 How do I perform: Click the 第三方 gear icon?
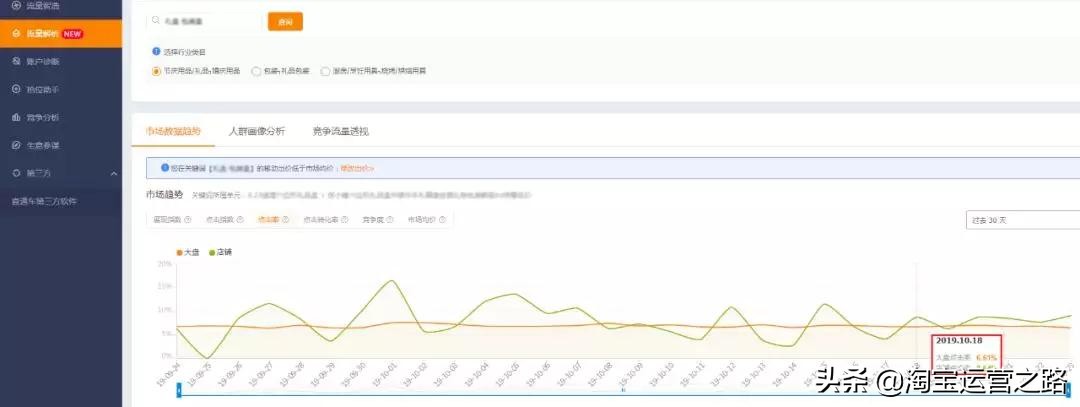pyautogui.click(x=17, y=174)
